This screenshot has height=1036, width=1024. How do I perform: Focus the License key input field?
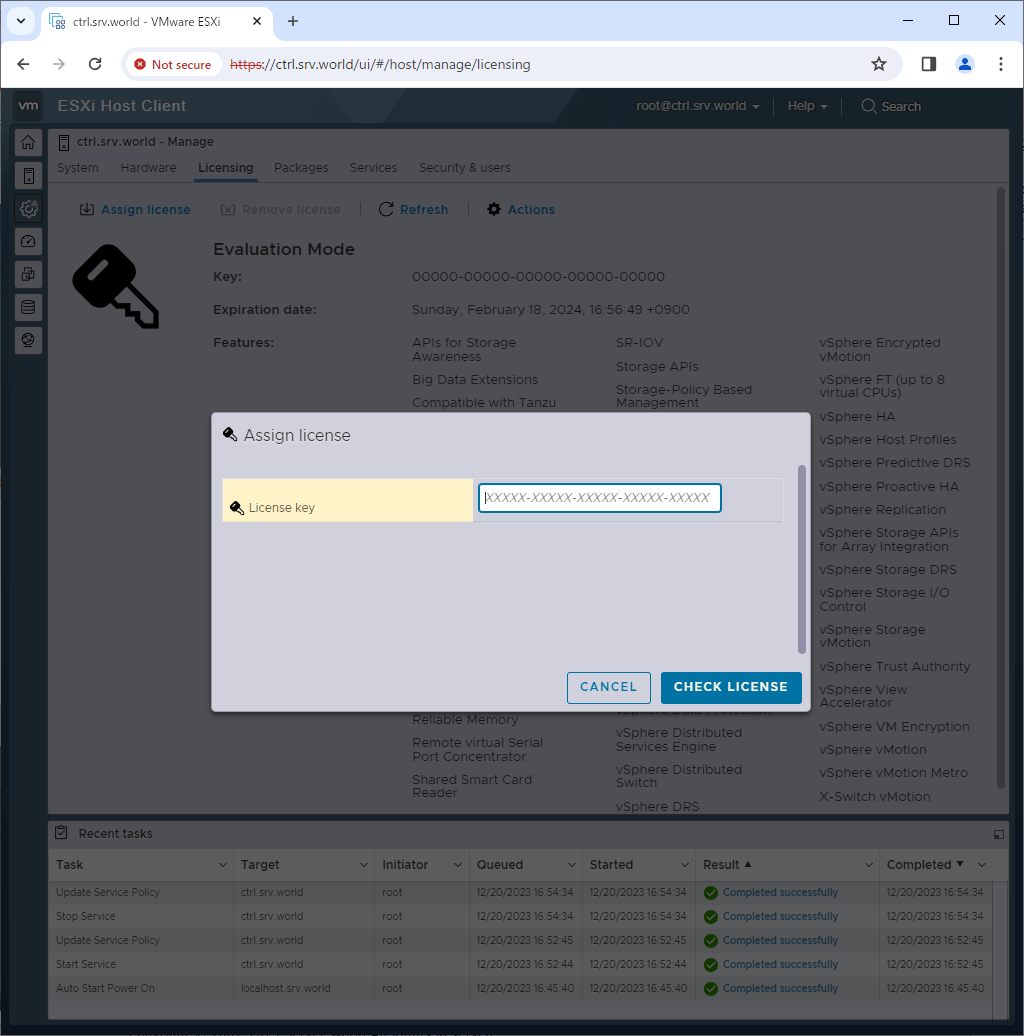tap(599, 497)
